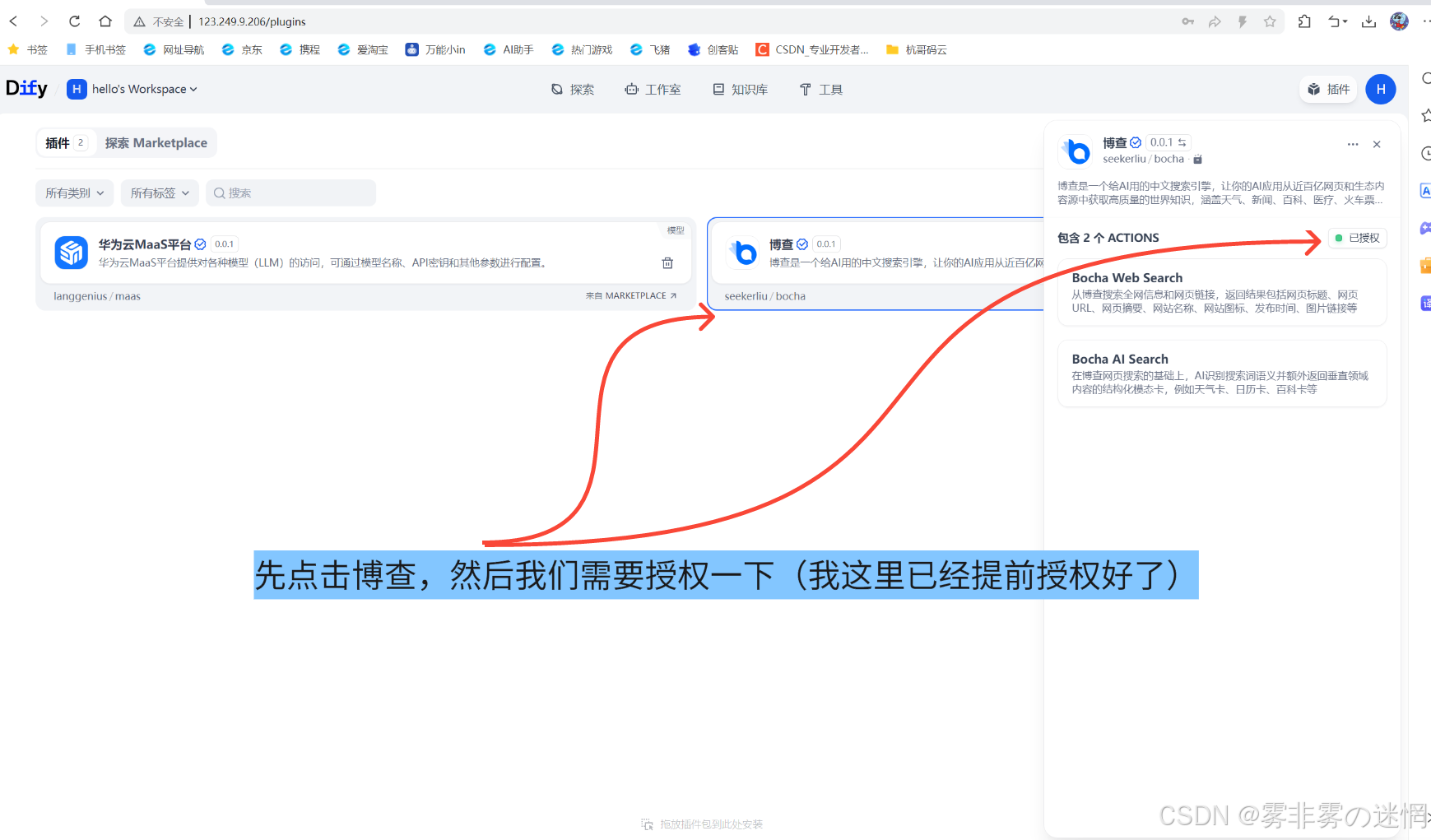The width and height of the screenshot is (1431, 840).
Task: Open the 工具 (Tools) nav item
Action: 820,89
